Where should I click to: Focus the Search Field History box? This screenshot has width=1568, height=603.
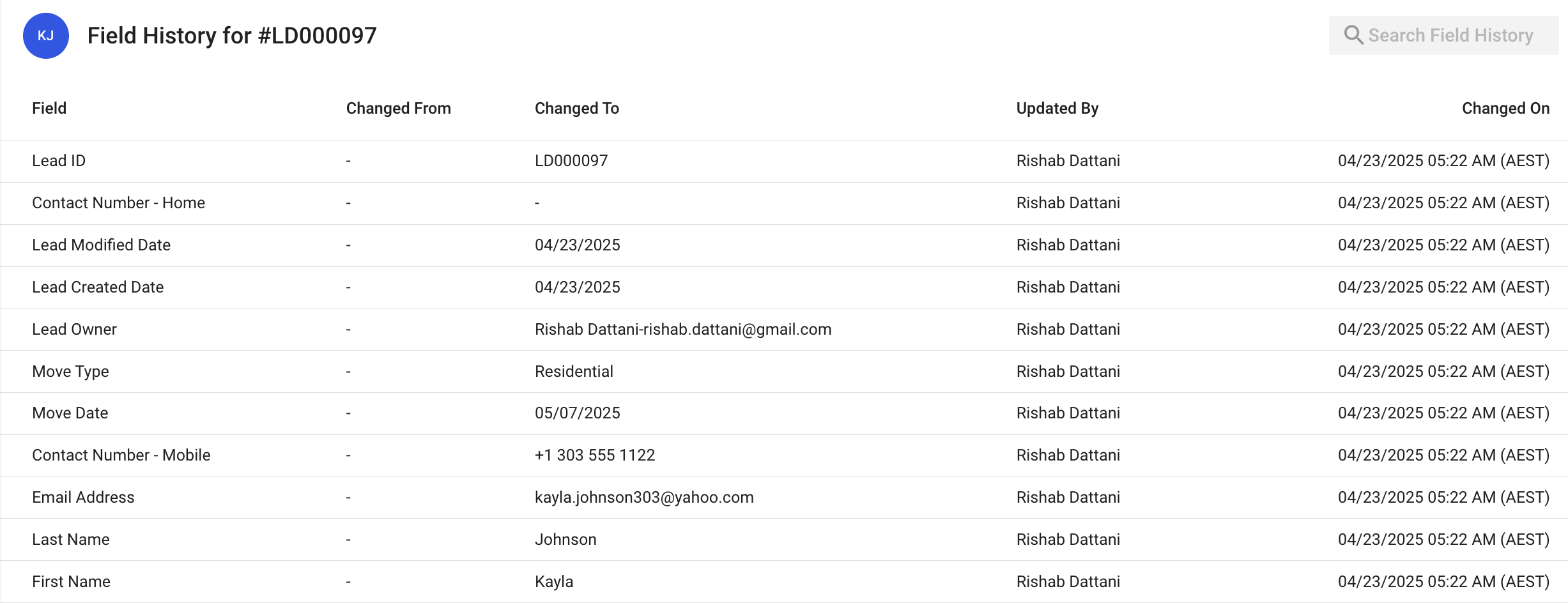point(1450,36)
